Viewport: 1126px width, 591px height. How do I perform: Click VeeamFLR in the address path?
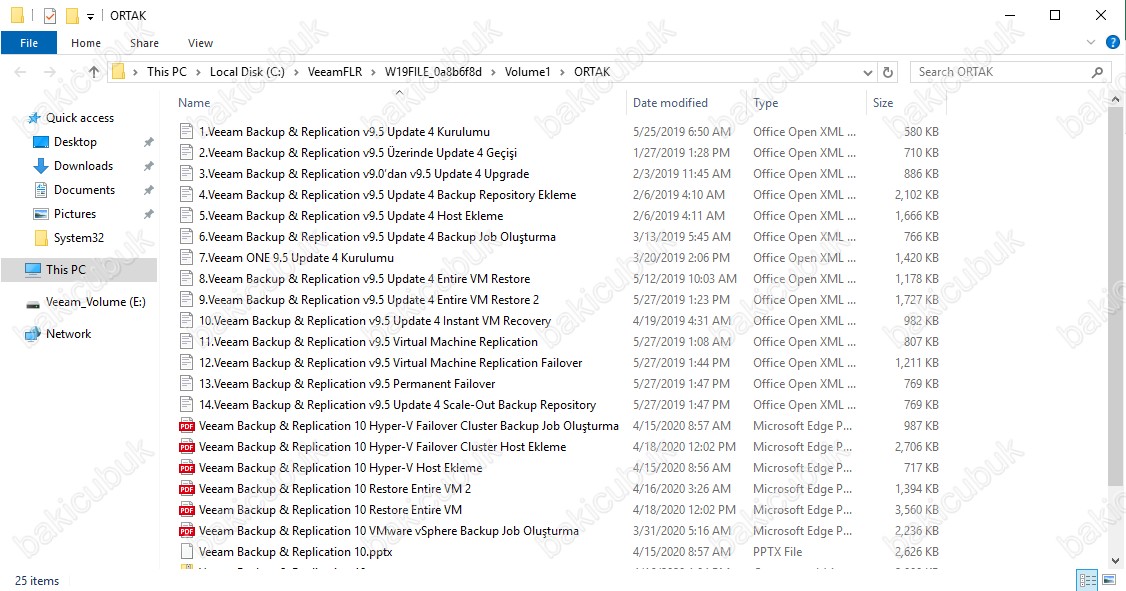click(x=335, y=72)
